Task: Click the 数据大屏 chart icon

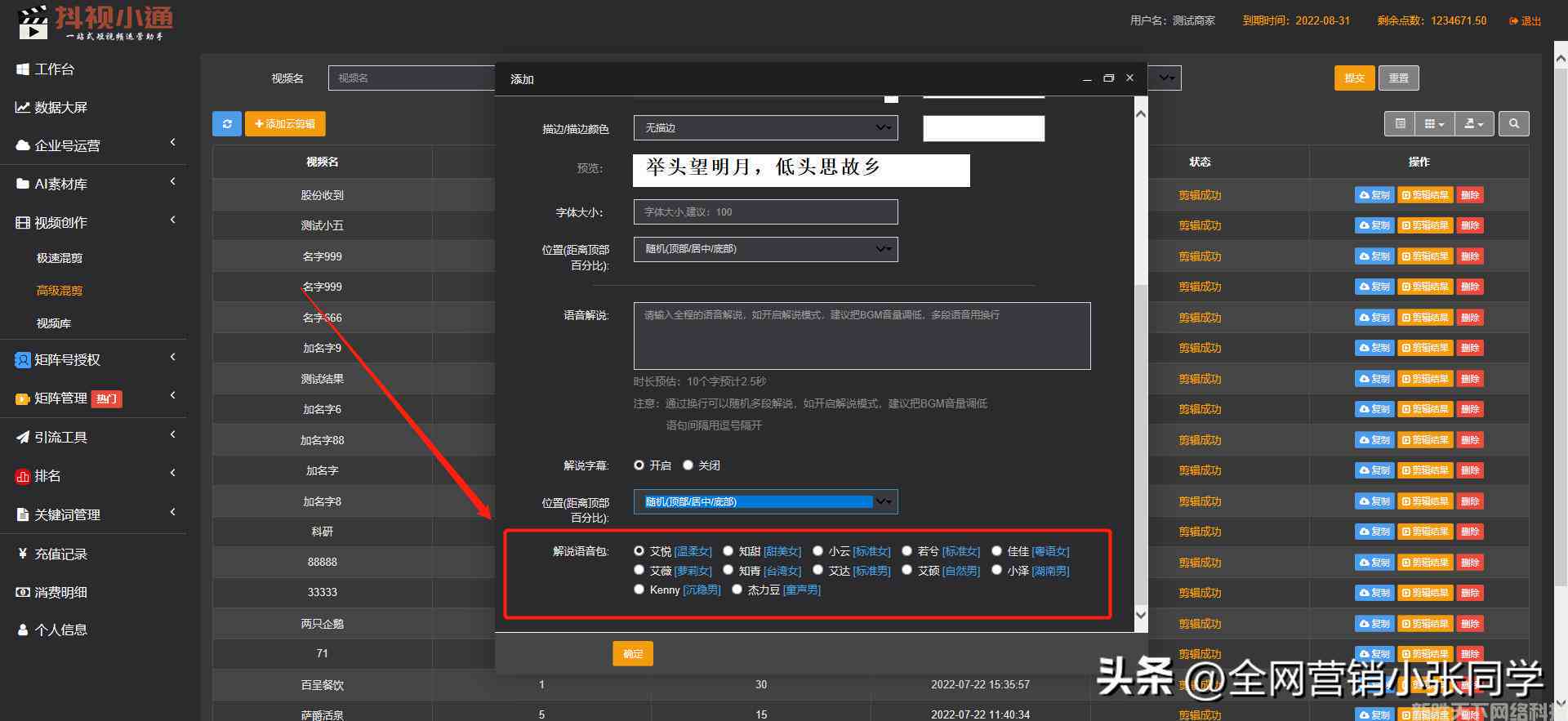Action: [23, 108]
